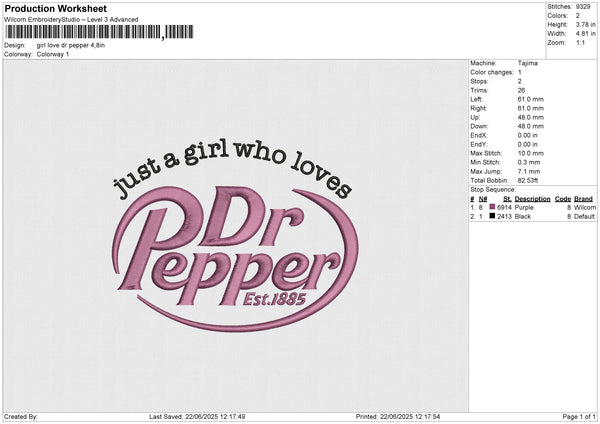Click the EndY value '0.00 in'
This screenshot has width=600, height=424.
(528, 144)
